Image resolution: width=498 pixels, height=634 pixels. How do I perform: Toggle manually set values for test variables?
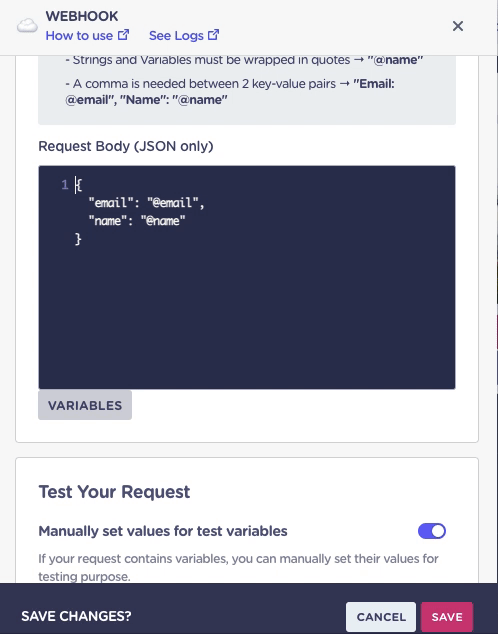point(432,531)
